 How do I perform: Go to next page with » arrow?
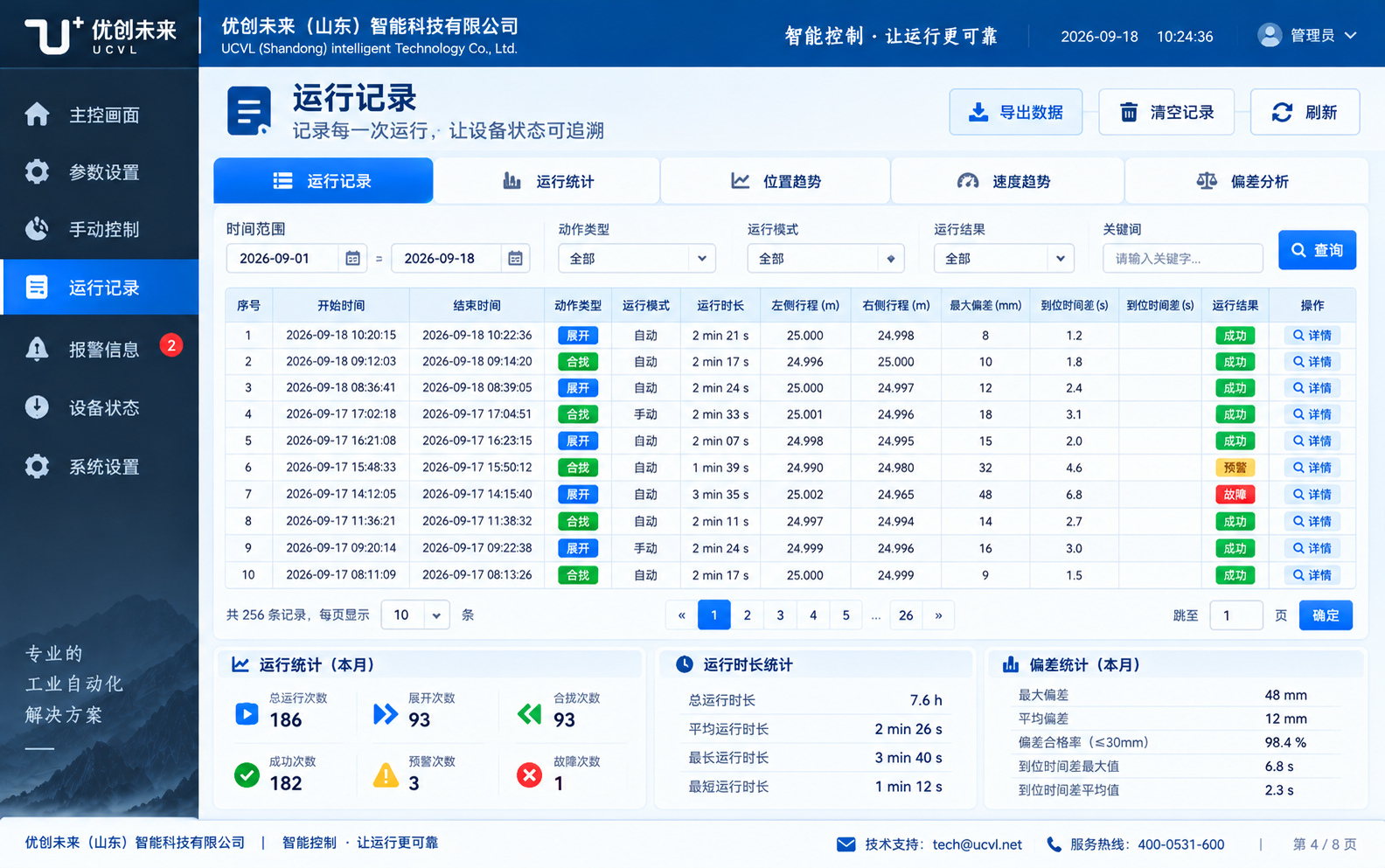tap(938, 615)
